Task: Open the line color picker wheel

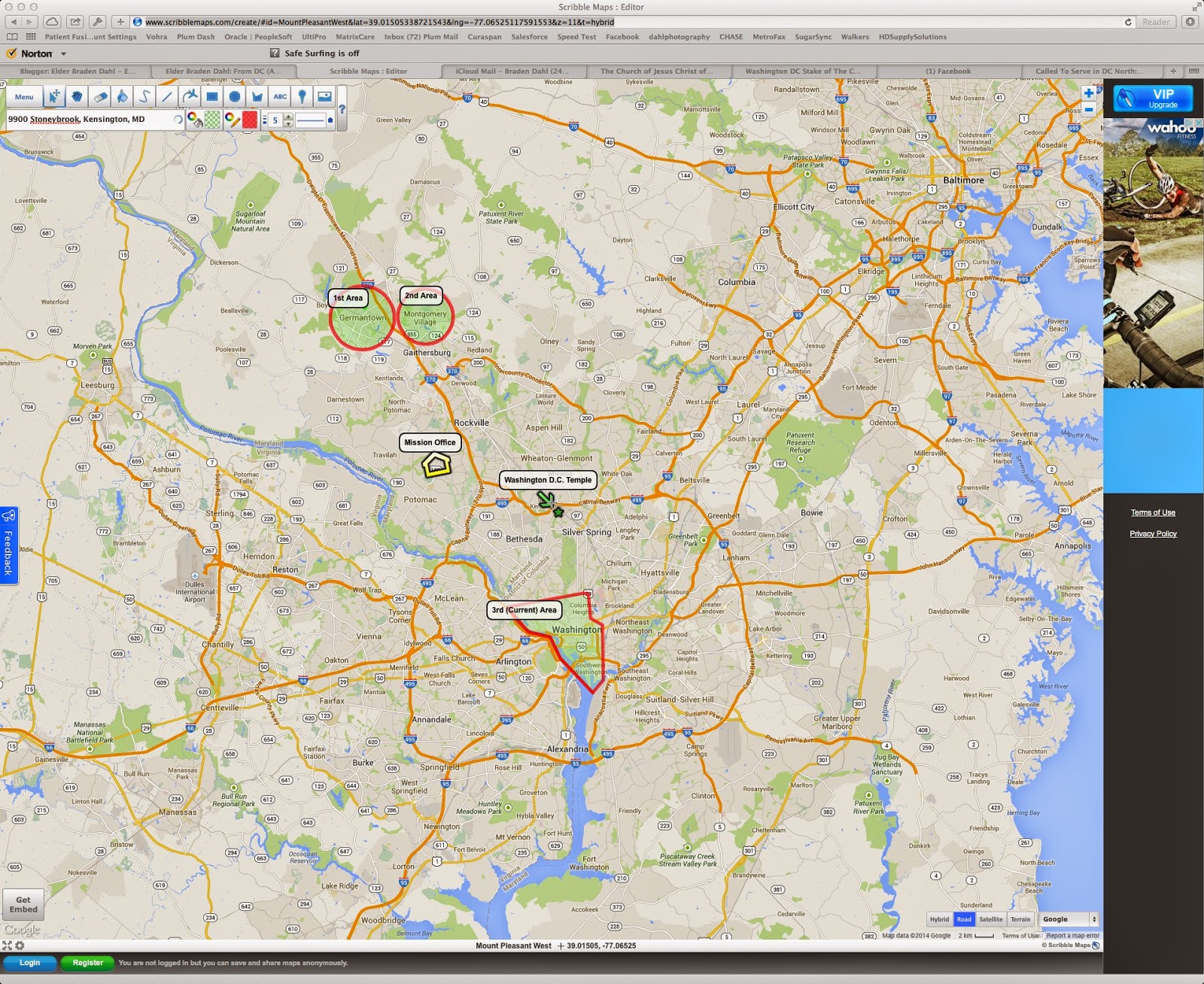Action: coord(232,120)
